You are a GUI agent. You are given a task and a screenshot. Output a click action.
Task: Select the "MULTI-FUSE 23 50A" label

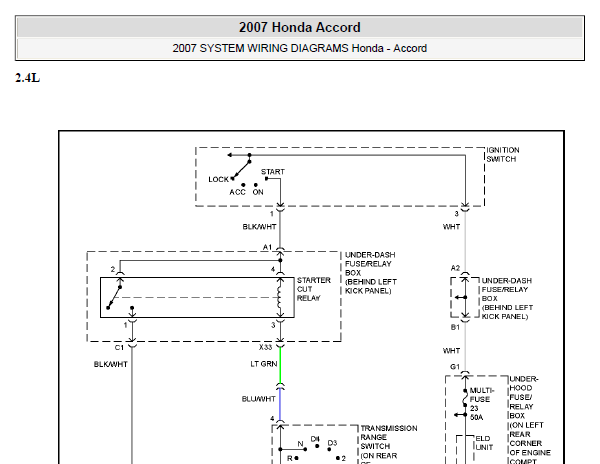481,404
